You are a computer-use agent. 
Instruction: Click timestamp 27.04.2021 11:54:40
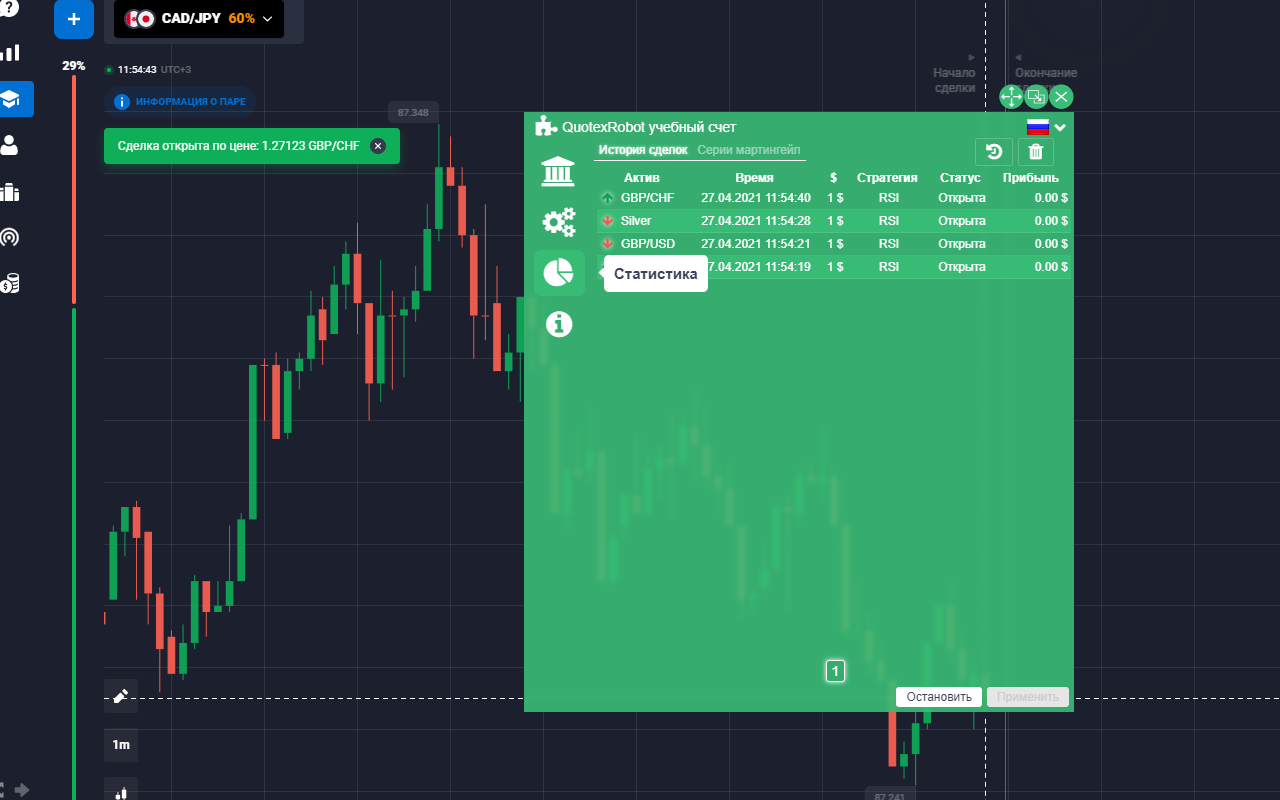tap(756, 198)
